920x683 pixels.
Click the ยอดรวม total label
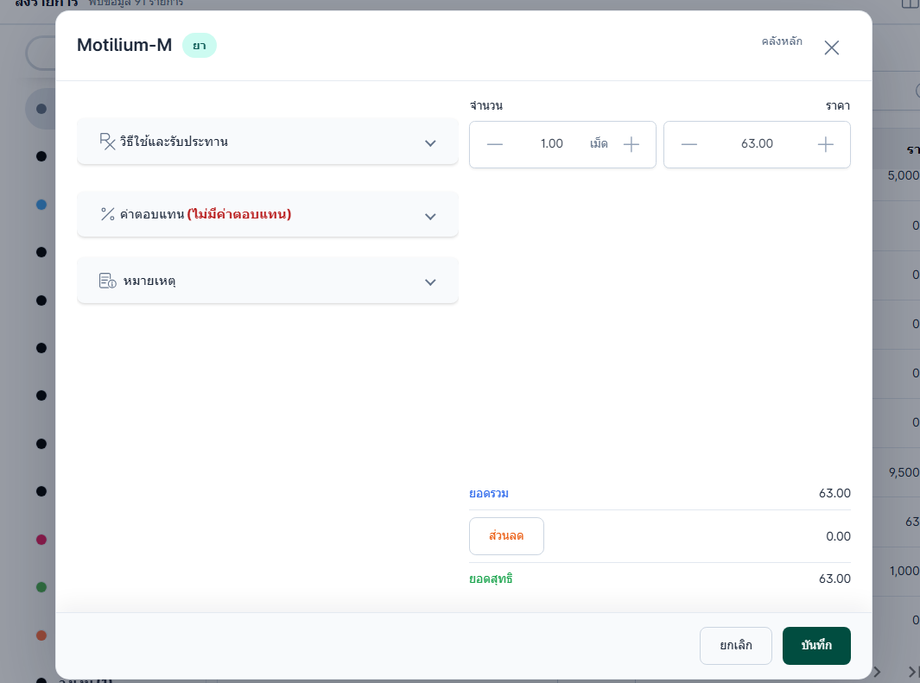click(489, 493)
